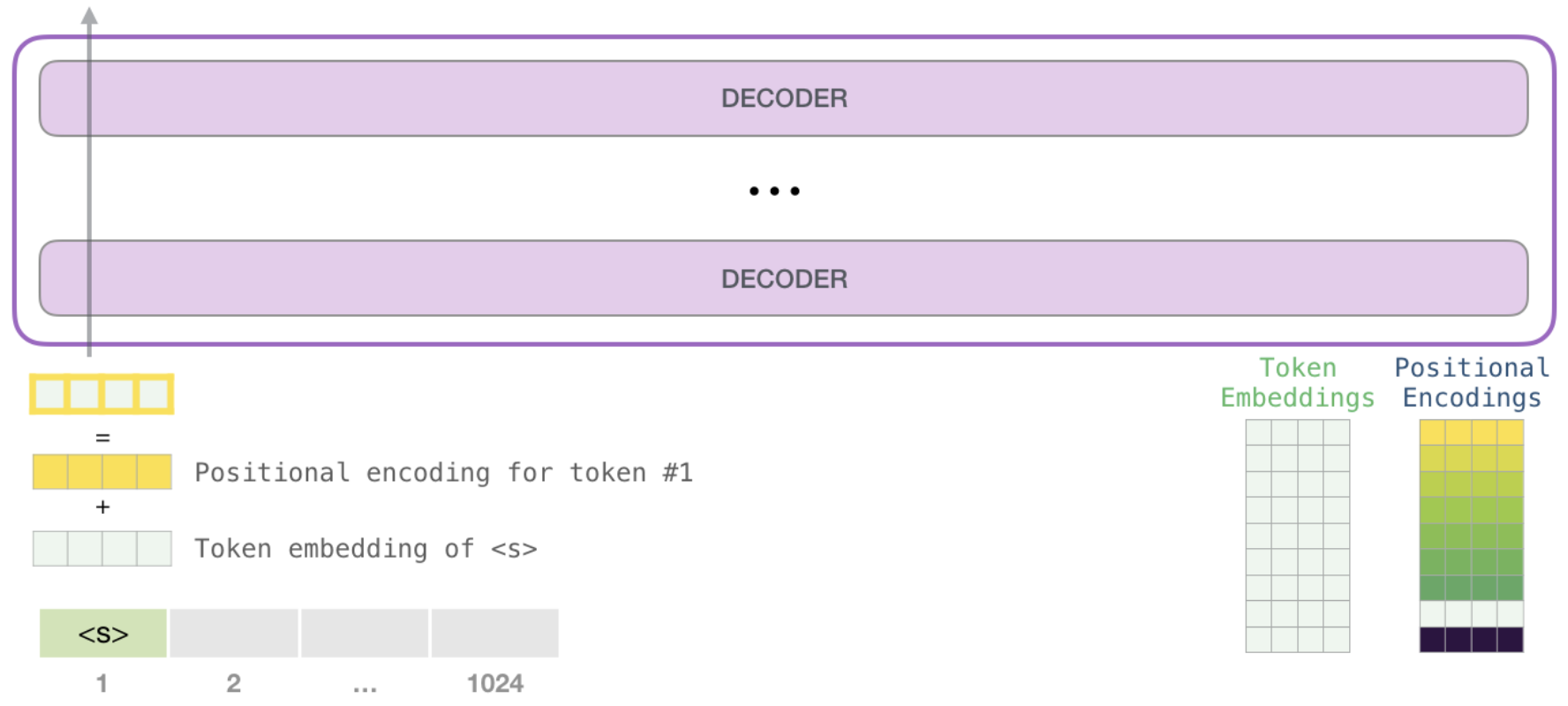
Task: Click the "Positional Encodings" heading
Action: [x=1472, y=383]
